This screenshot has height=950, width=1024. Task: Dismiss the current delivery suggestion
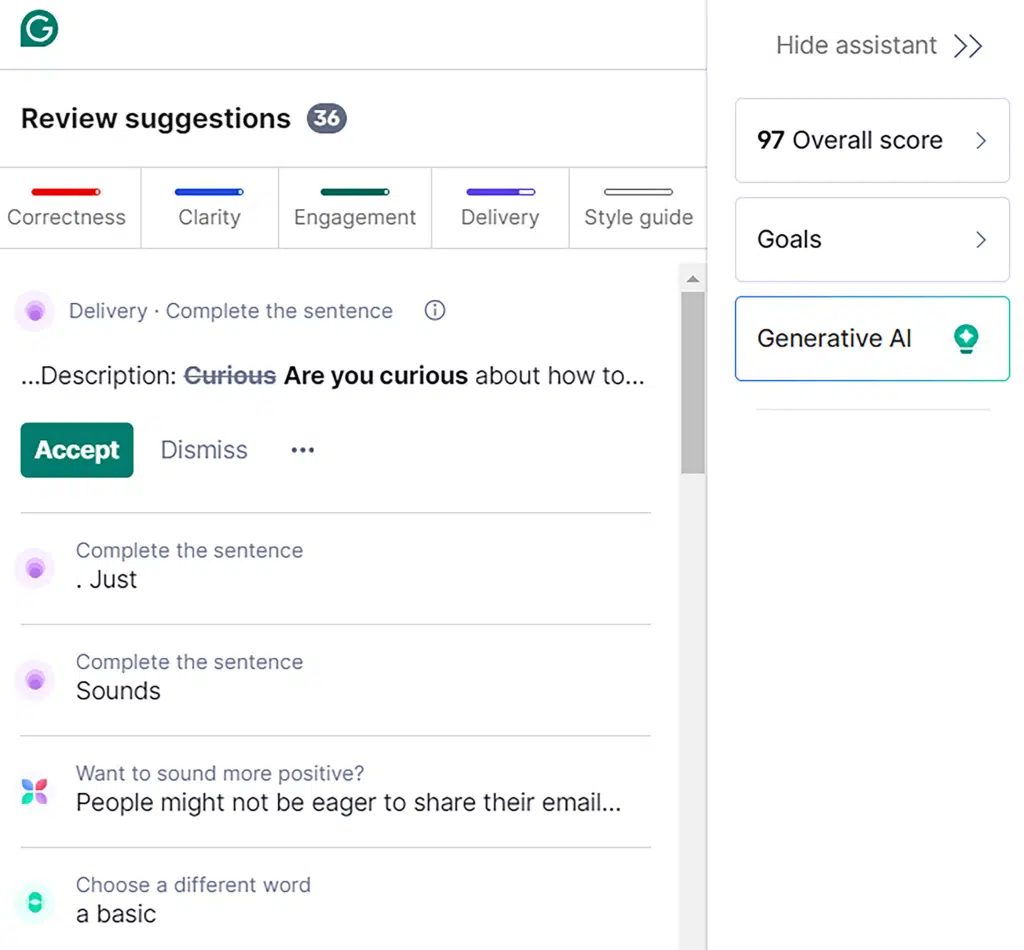[x=204, y=450]
